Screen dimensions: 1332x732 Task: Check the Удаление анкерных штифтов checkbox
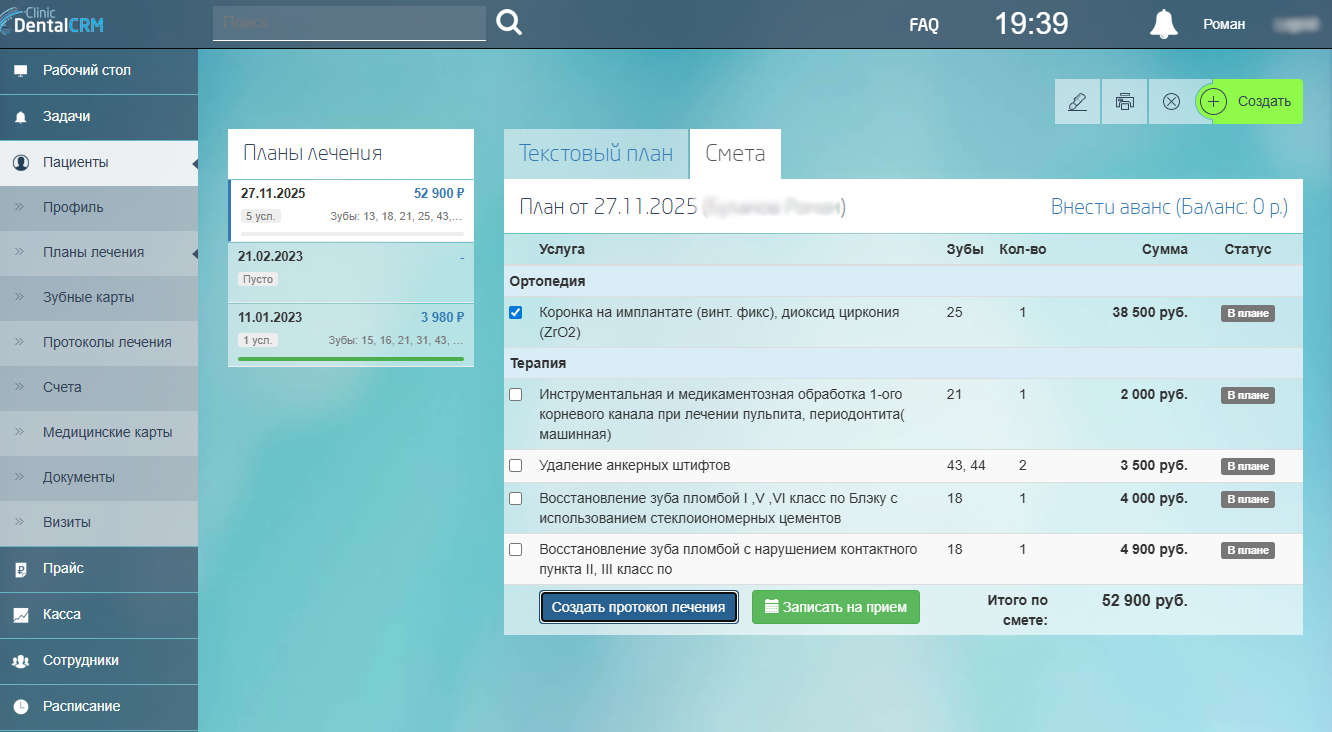tap(516, 465)
